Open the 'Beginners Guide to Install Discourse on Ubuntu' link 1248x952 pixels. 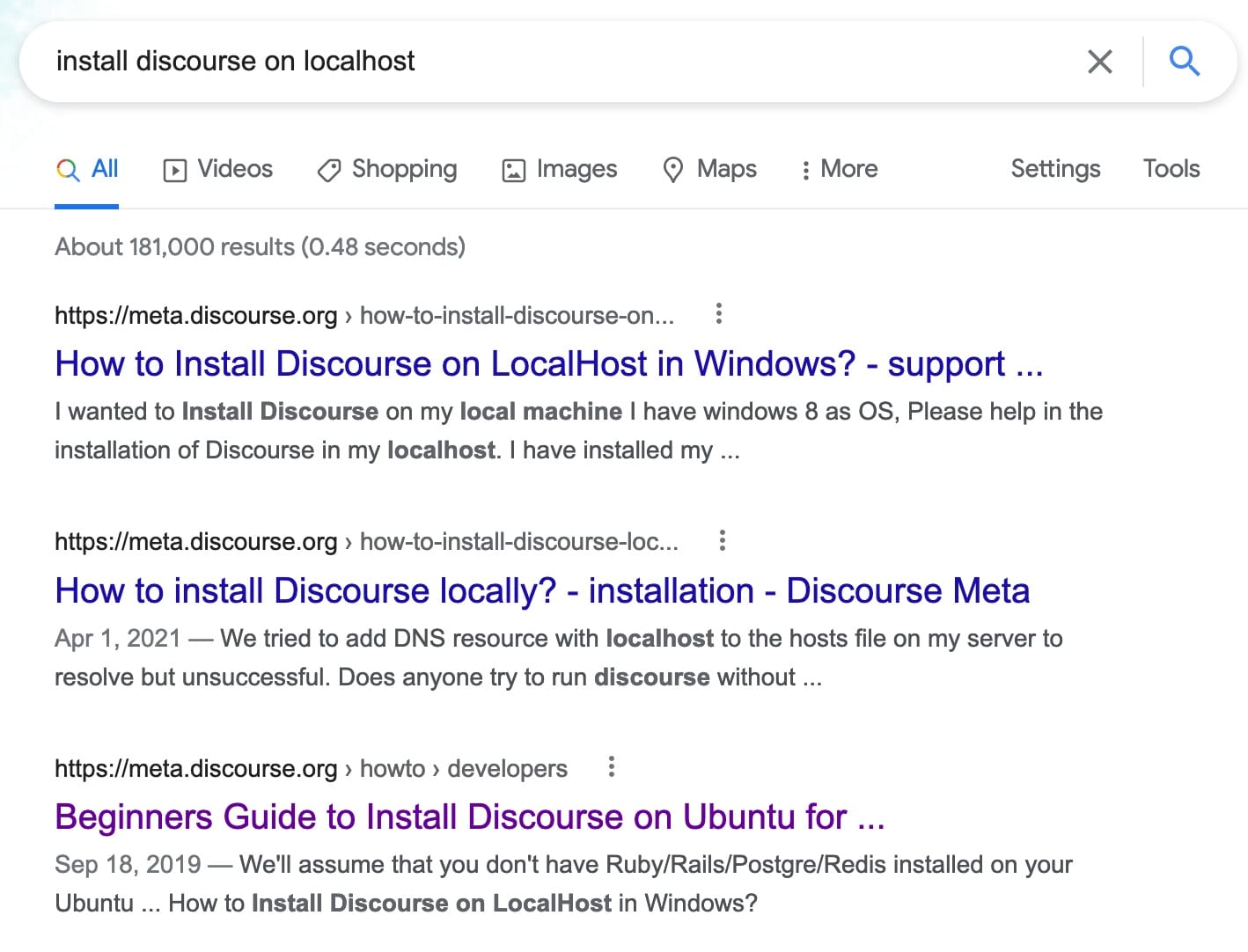470,817
